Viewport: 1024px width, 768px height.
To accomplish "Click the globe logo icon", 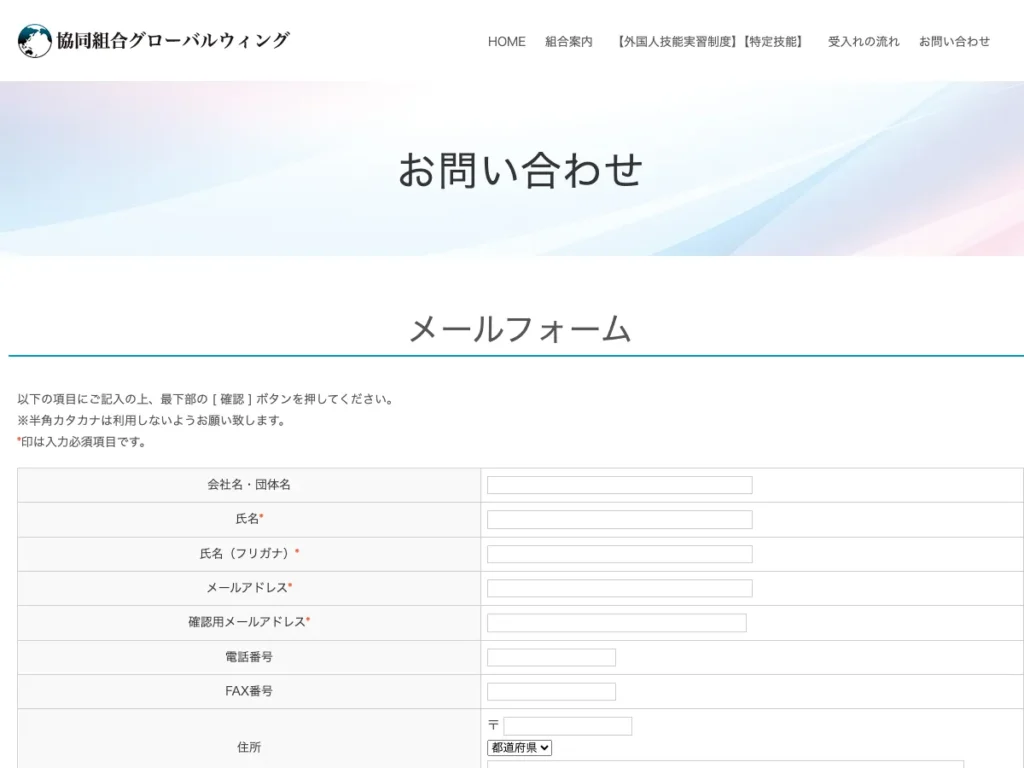I will [35, 40].
